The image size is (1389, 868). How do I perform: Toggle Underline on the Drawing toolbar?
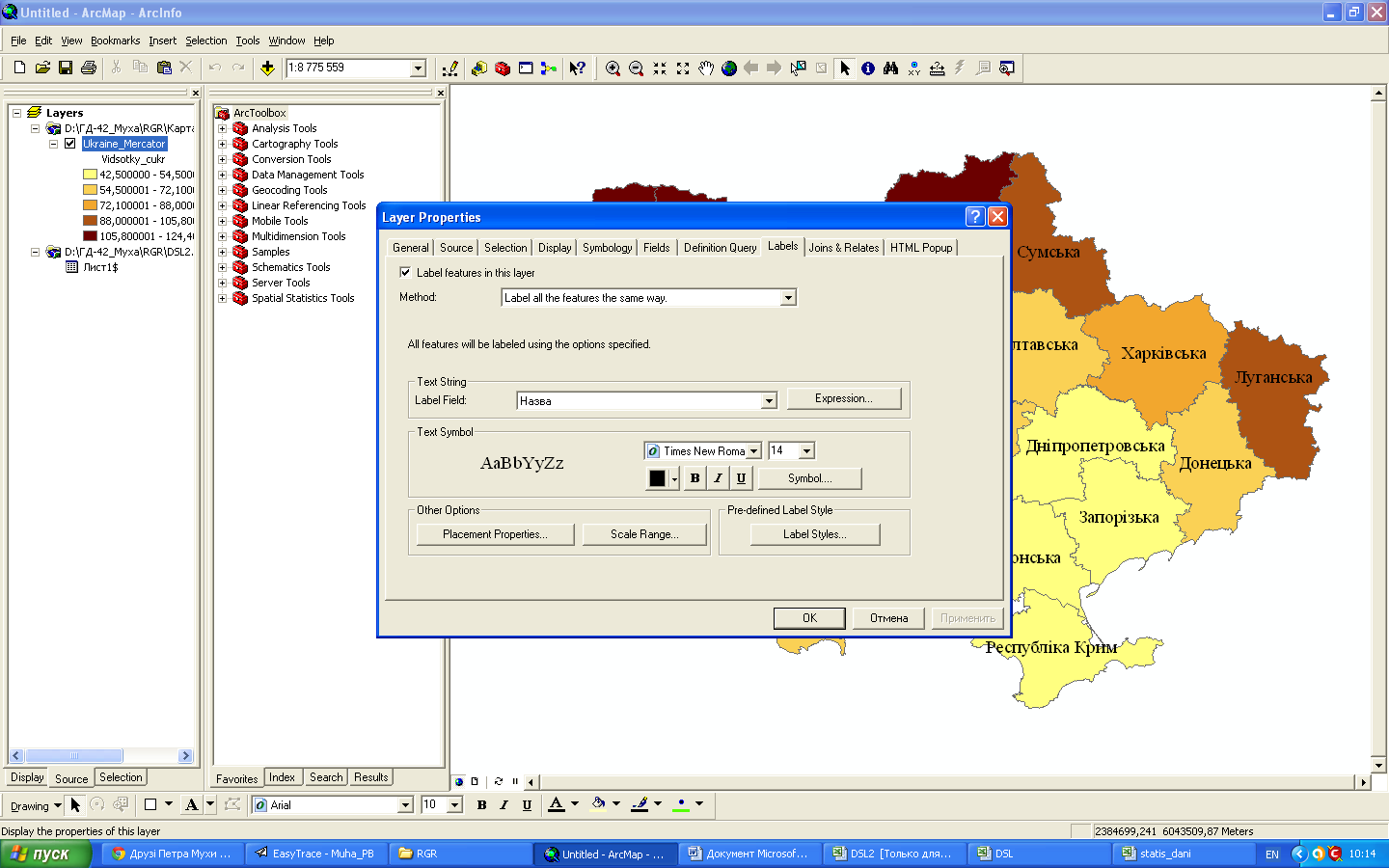pyautogui.click(x=527, y=804)
